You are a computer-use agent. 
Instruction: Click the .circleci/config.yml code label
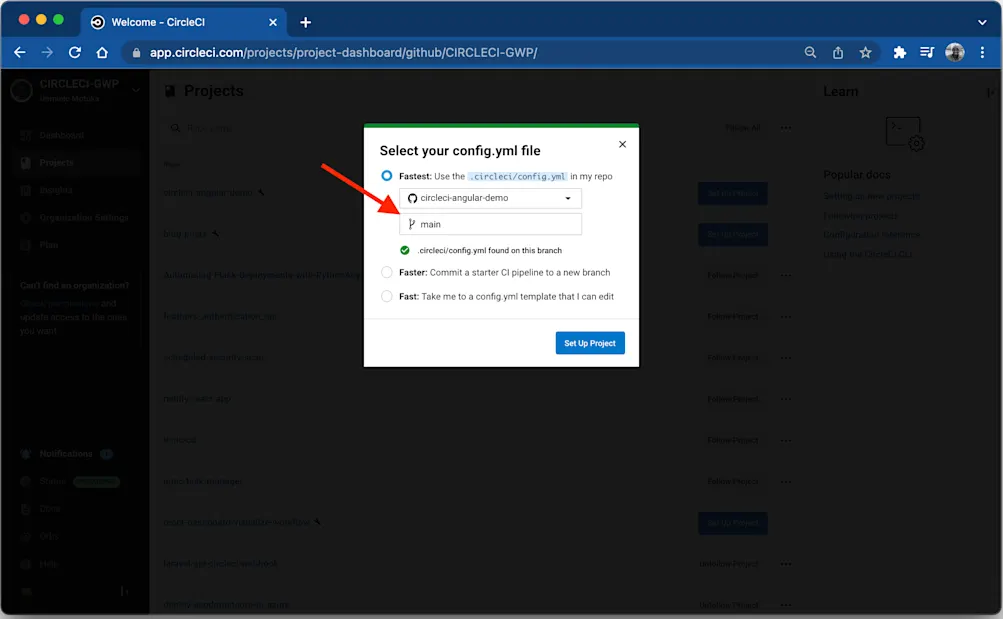(517, 176)
